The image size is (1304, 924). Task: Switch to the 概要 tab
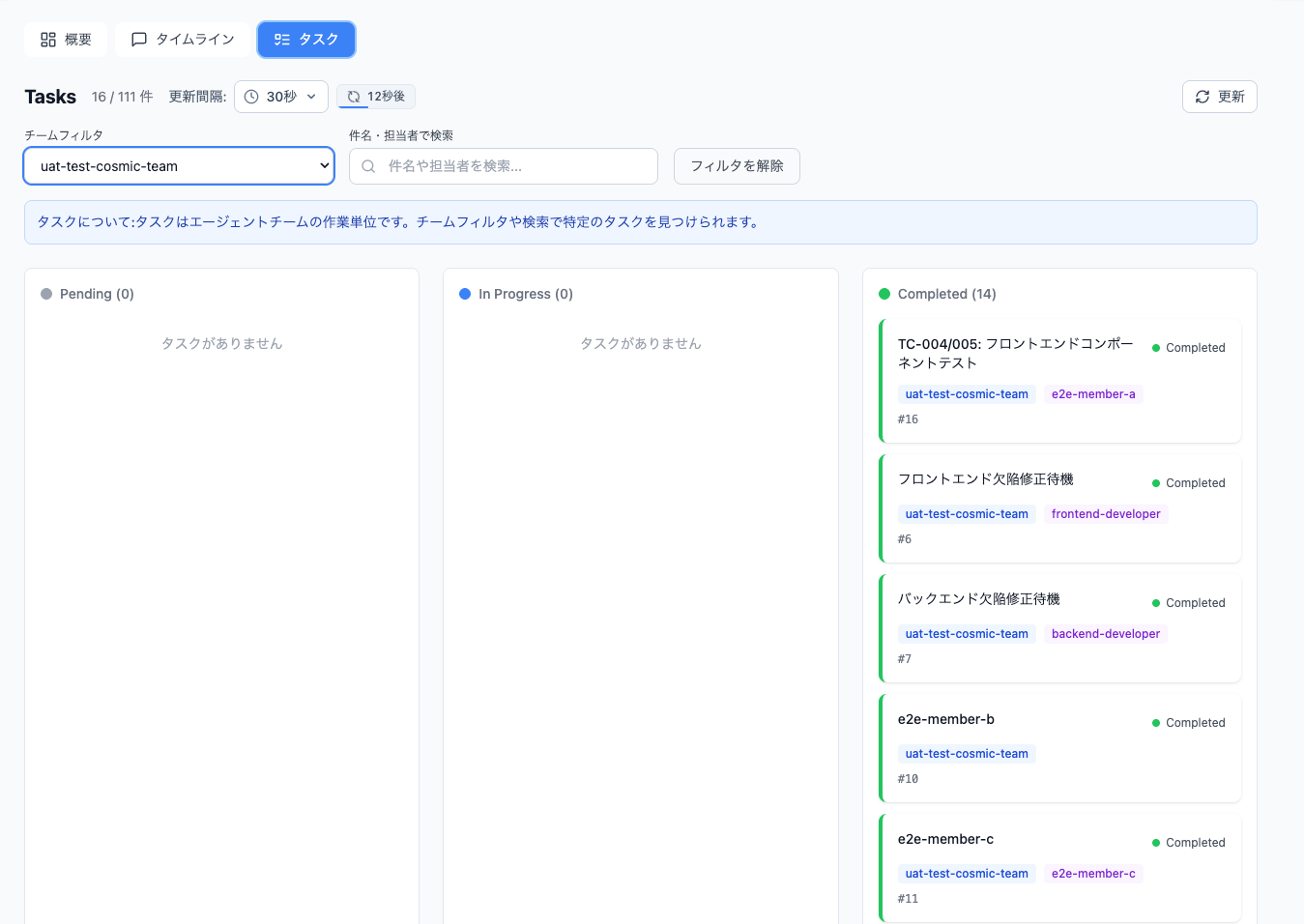65,39
